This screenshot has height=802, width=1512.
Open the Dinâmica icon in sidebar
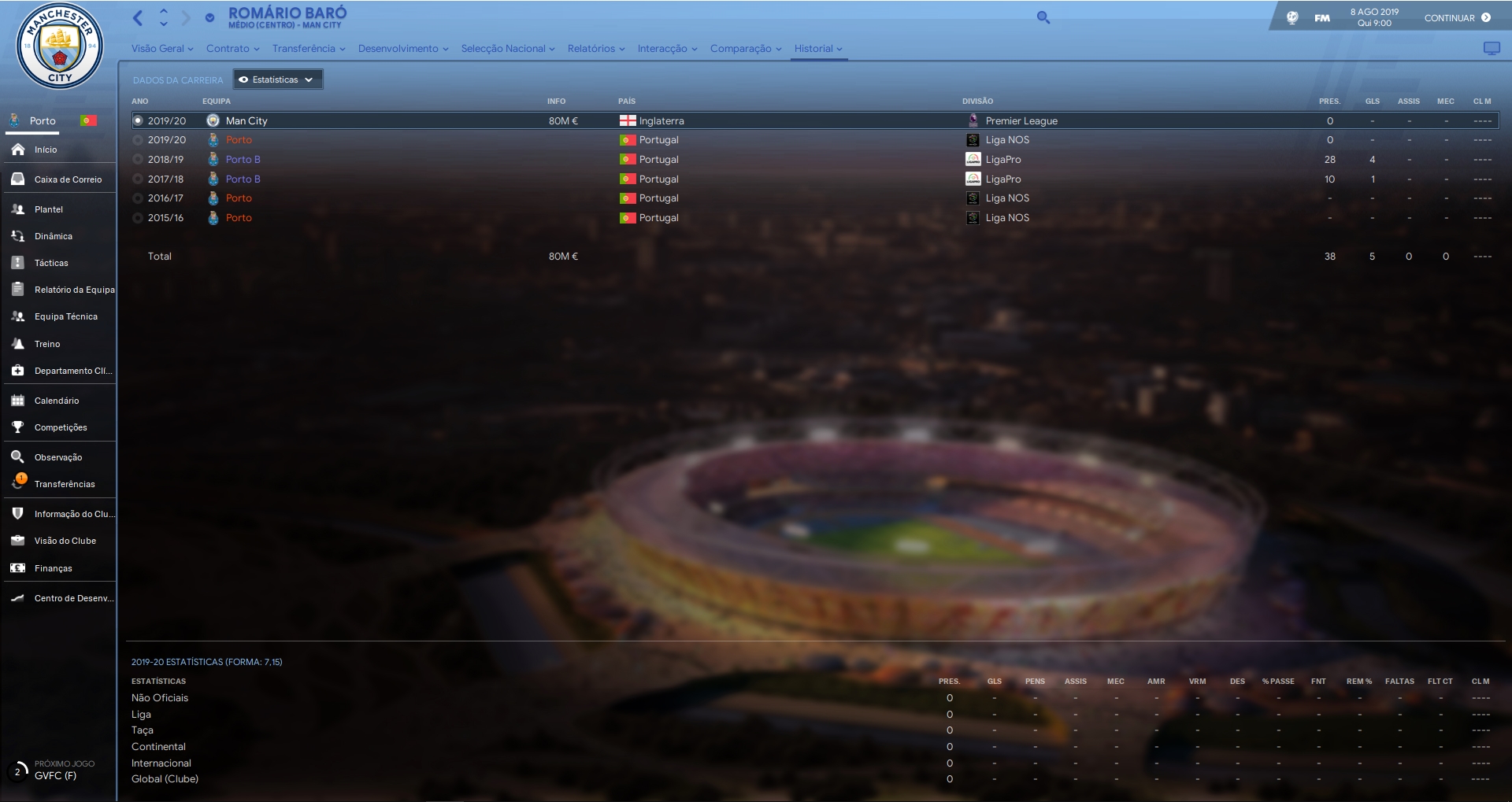[x=18, y=236]
